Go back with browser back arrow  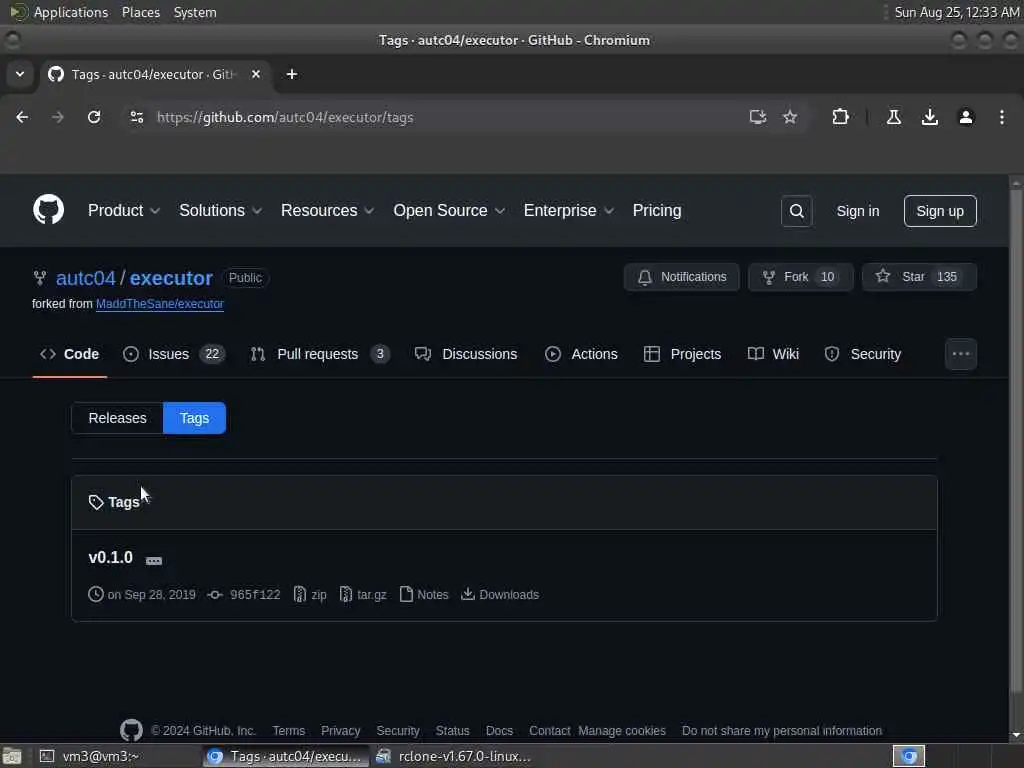click(22, 118)
